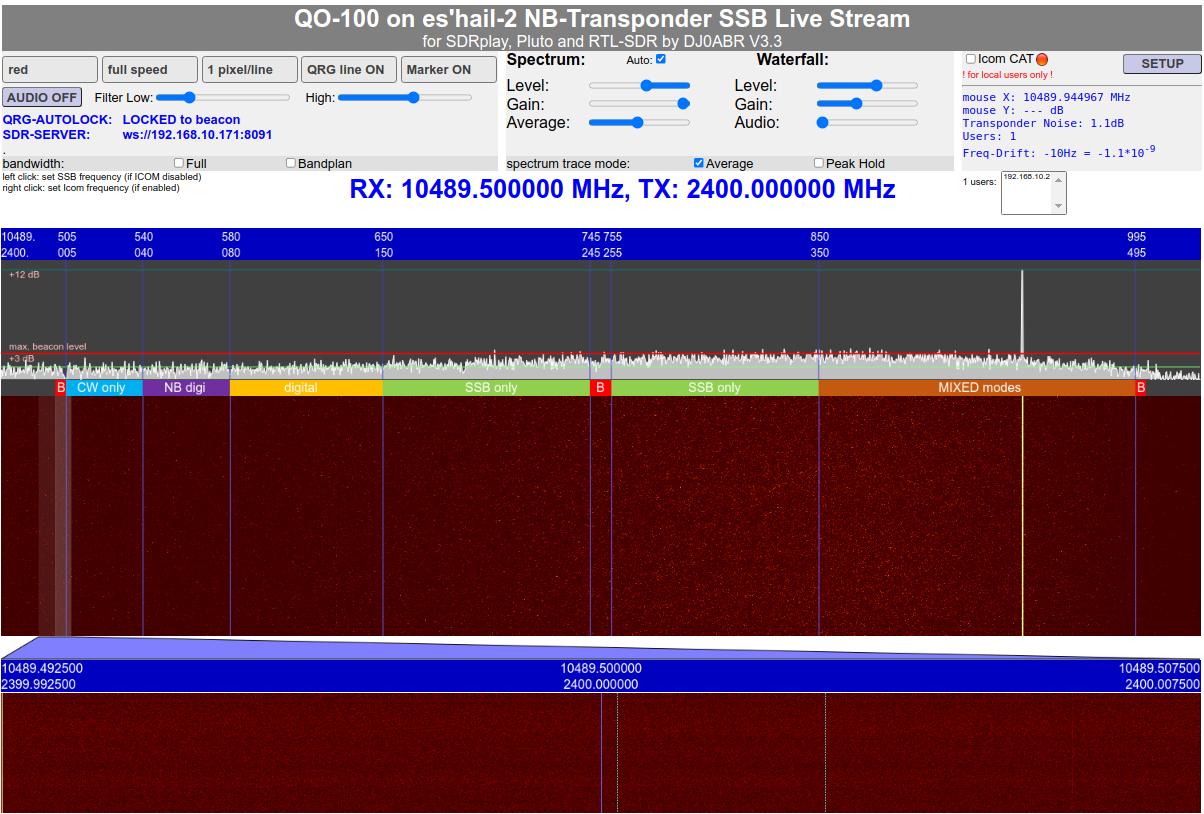Toggle the QRG line ON button
Image resolution: width=1204 pixels, height=814 pixels.
(347, 70)
